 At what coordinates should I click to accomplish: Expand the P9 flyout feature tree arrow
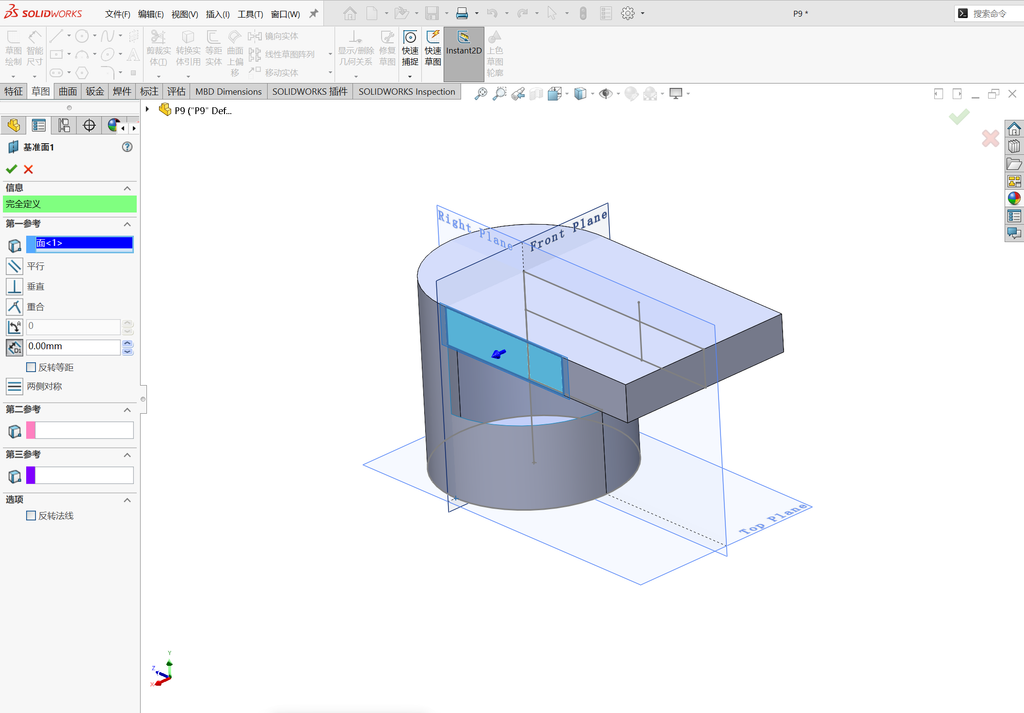coord(148,110)
